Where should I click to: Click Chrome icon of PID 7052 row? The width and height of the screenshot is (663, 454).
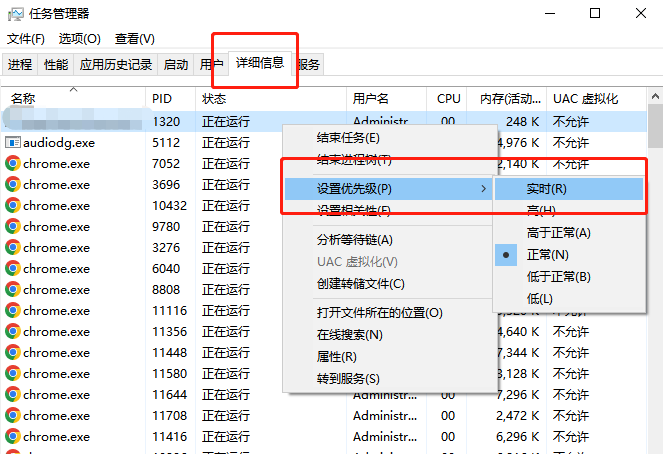click(x=13, y=164)
